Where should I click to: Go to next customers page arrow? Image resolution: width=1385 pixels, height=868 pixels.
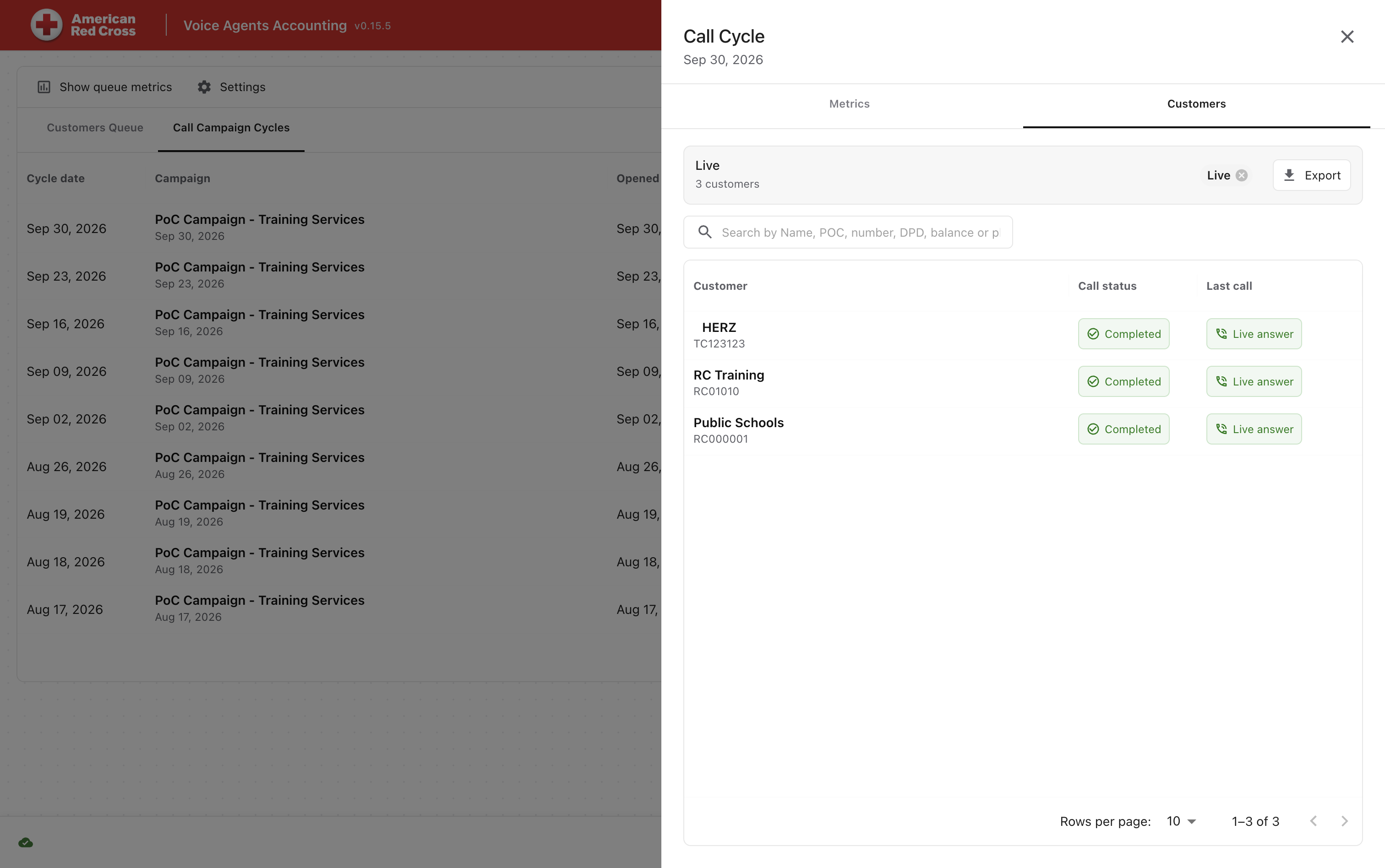tap(1344, 821)
